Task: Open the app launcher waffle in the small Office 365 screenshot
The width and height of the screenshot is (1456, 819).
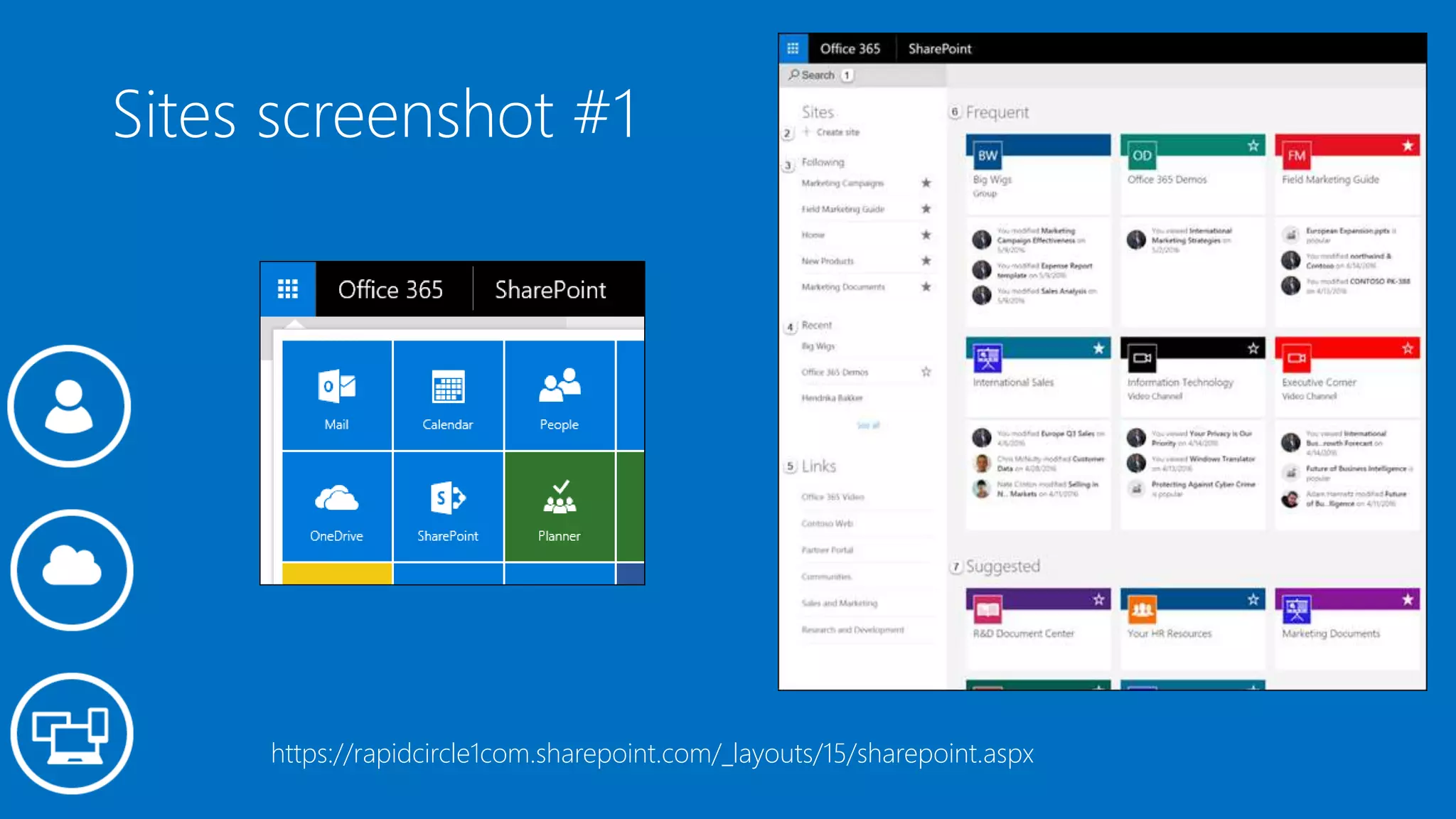Action: coord(288,289)
